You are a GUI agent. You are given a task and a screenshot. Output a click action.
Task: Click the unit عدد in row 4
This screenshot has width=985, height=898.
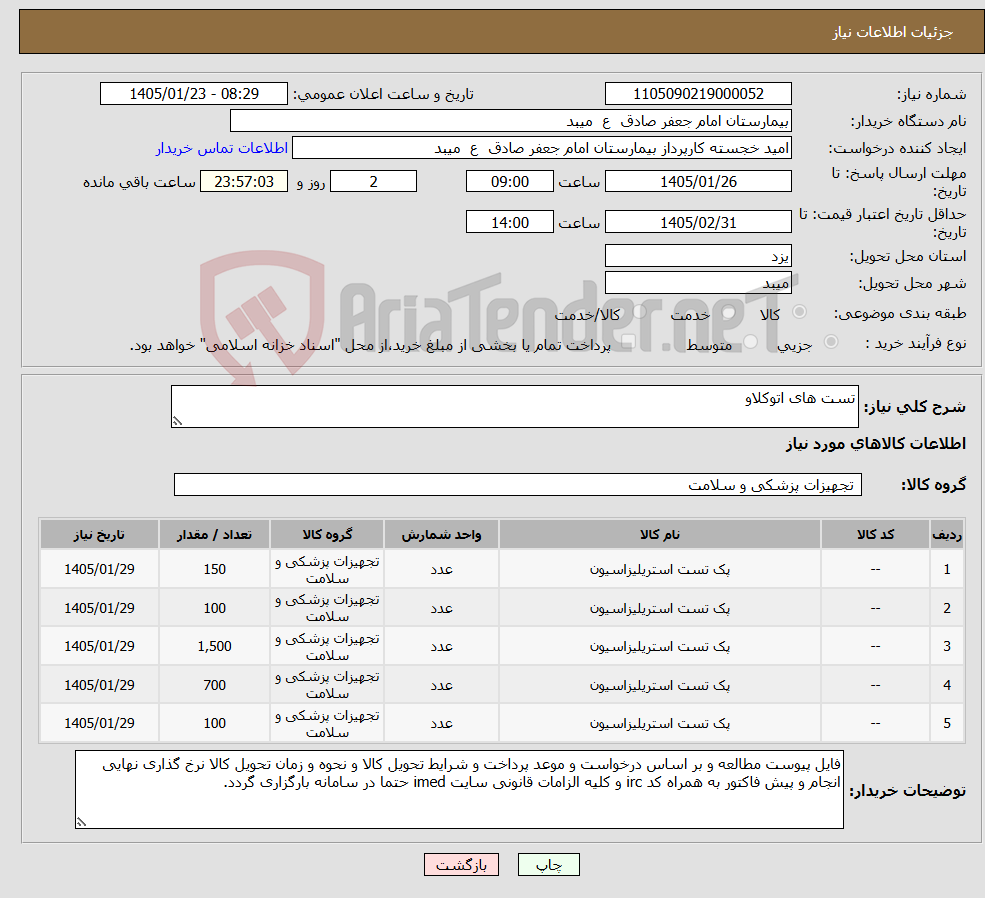point(442,685)
